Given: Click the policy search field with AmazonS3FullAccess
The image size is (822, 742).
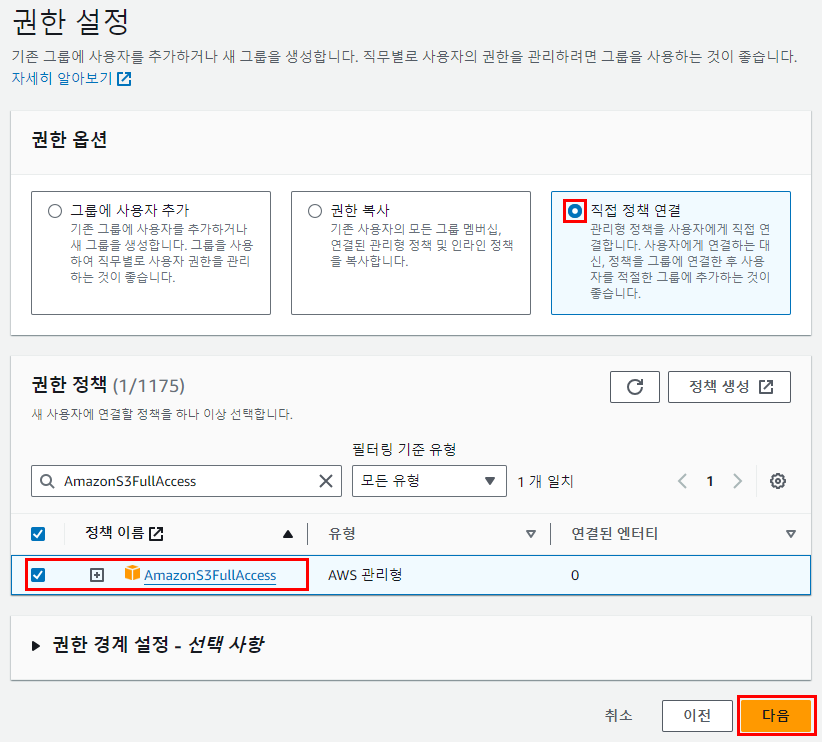Looking at the screenshot, I should (186, 481).
